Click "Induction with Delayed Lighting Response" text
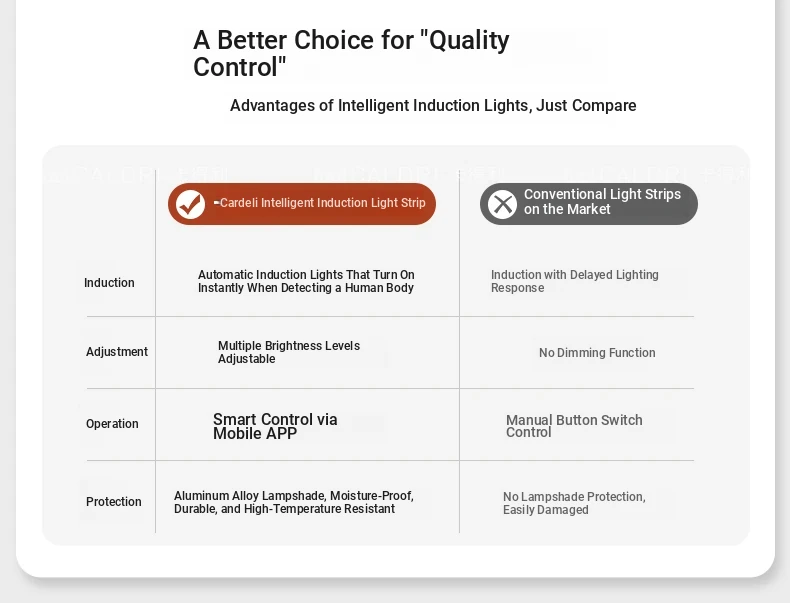The height and width of the screenshot is (603, 790). (x=575, y=281)
